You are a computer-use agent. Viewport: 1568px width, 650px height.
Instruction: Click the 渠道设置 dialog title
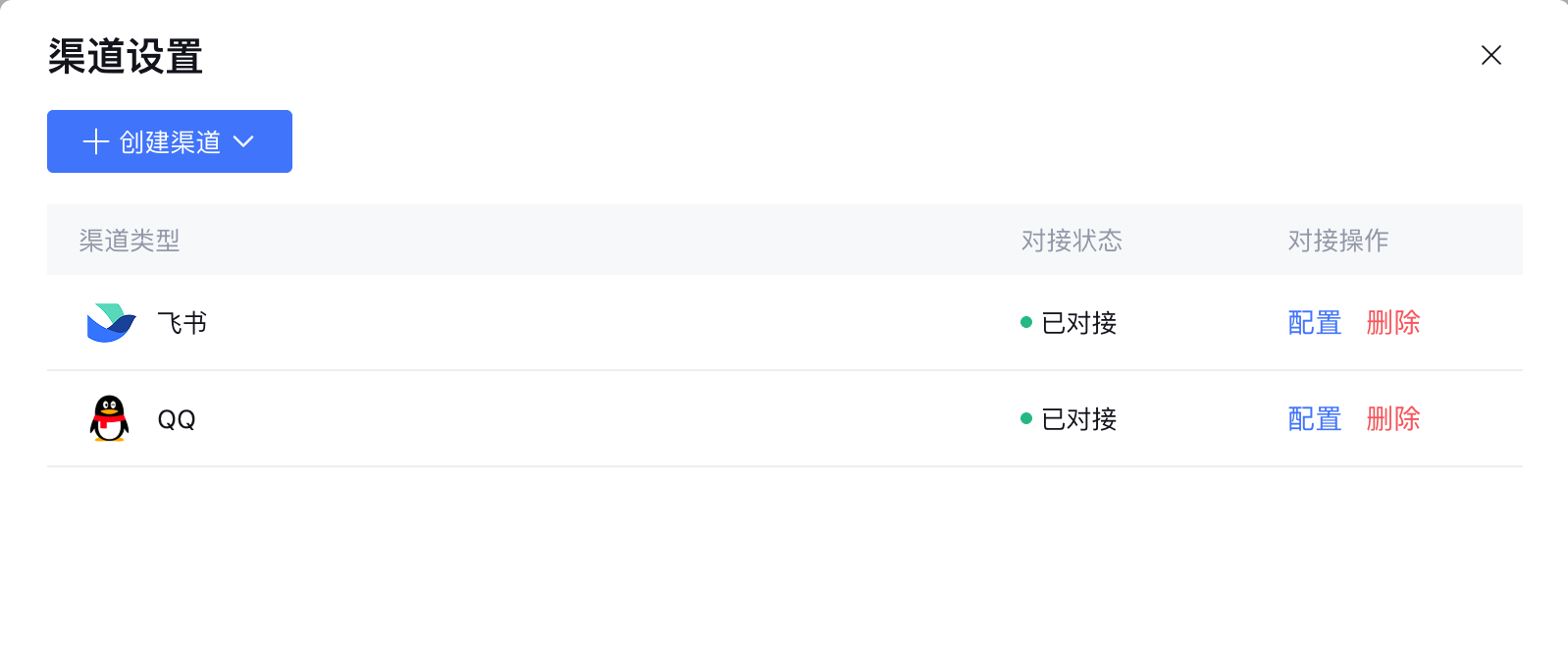point(126,57)
